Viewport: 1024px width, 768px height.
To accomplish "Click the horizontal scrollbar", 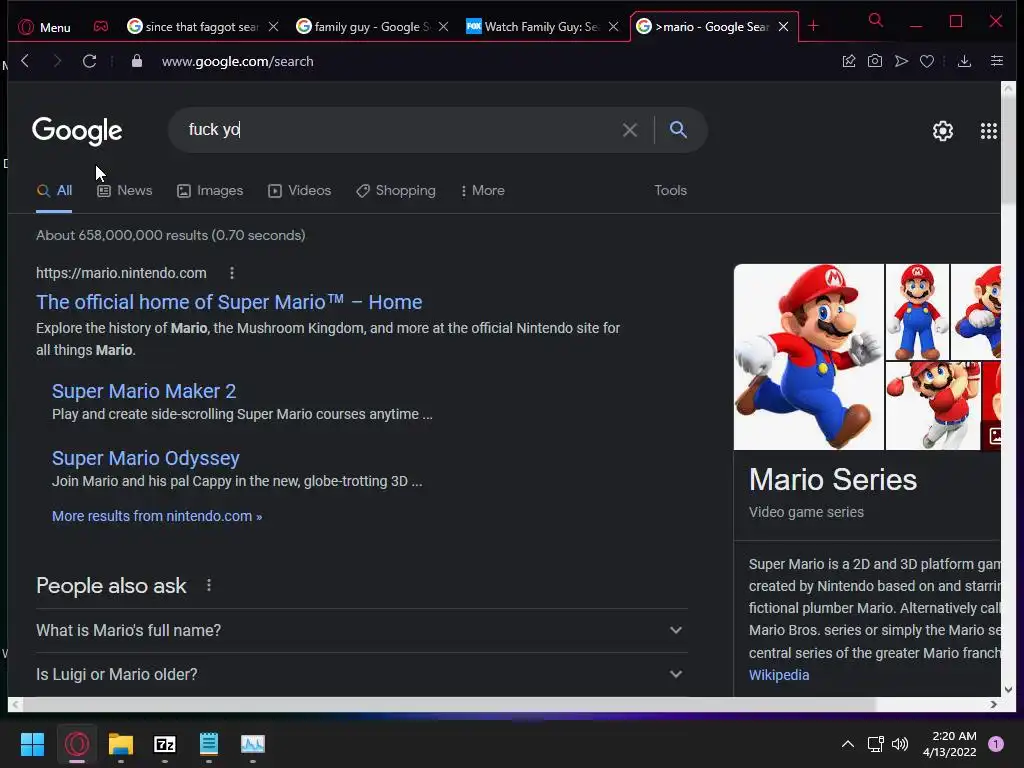I will pos(451,705).
